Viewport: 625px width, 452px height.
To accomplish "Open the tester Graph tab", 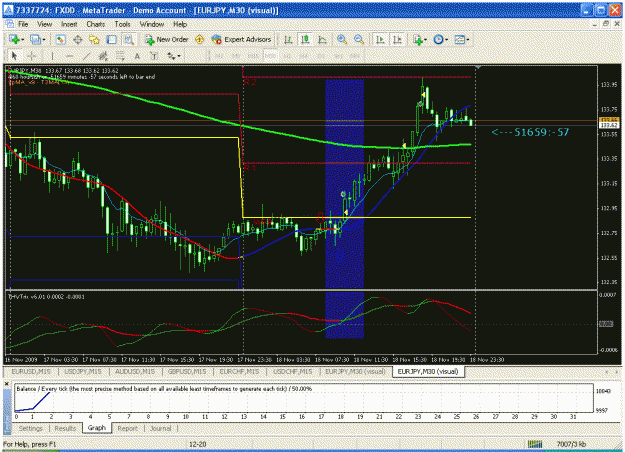I will pyautogui.click(x=97, y=428).
